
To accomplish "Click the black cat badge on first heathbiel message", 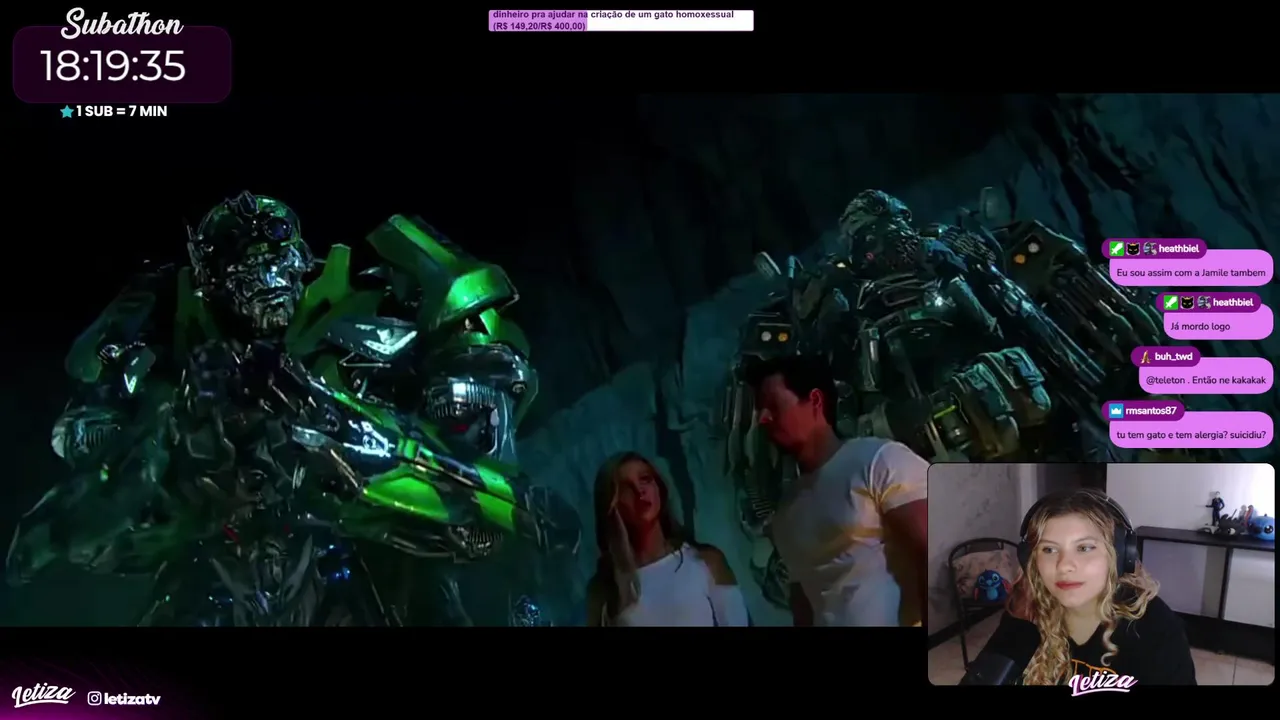I will 1133,249.
